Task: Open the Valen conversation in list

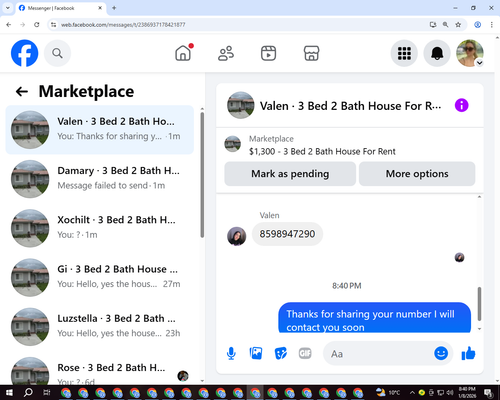Action: (100, 130)
